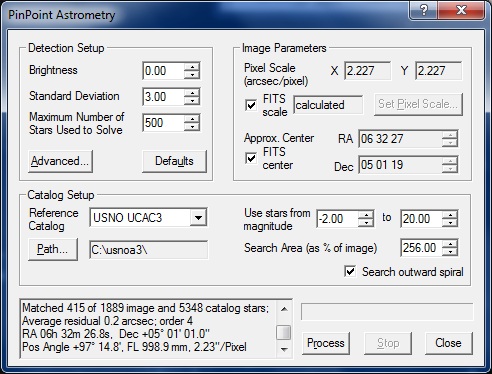Increase minimum magnitude with up arrow

click(366, 215)
